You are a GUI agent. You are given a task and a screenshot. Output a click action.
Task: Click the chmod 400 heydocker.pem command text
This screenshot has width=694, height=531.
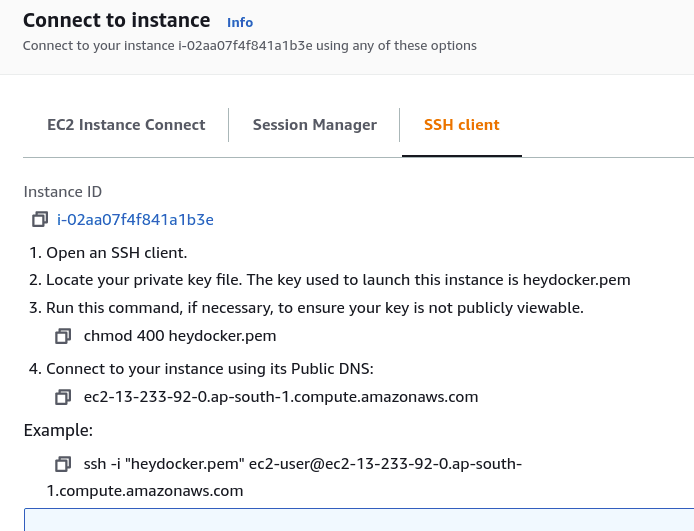point(180,336)
